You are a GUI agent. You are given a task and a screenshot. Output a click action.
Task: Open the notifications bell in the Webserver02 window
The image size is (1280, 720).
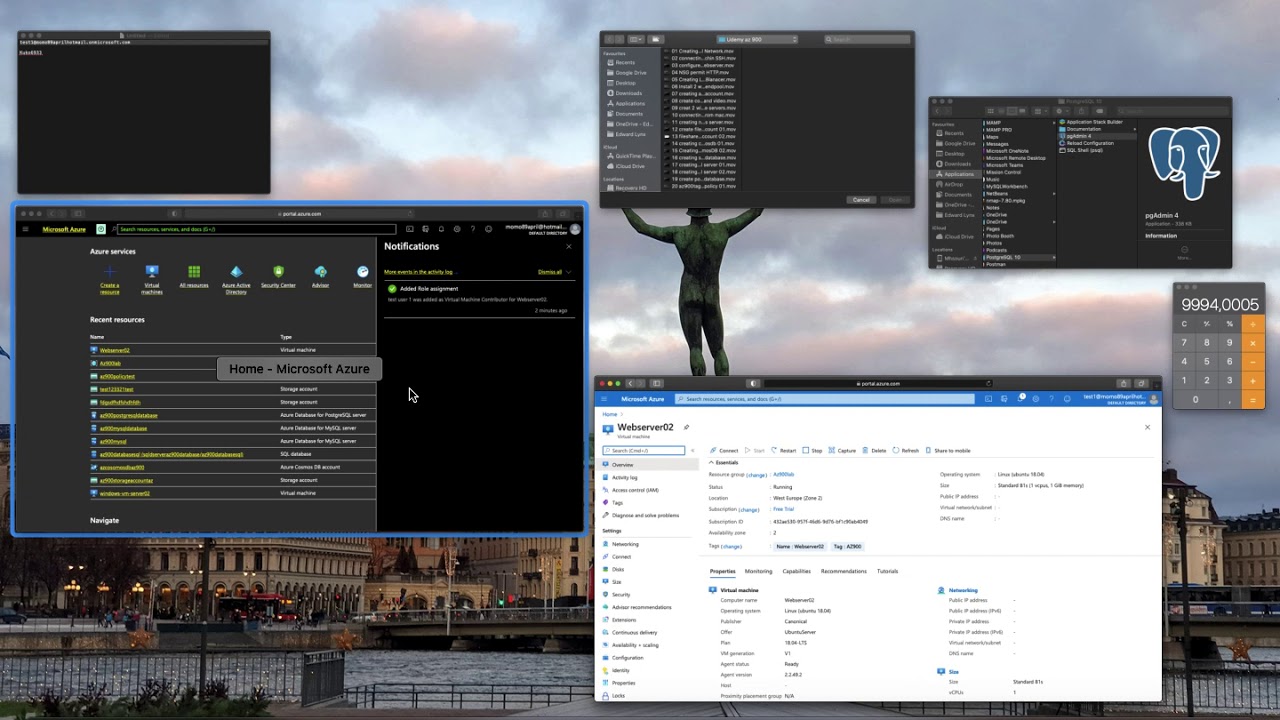pyautogui.click(x=1020, y=399)
